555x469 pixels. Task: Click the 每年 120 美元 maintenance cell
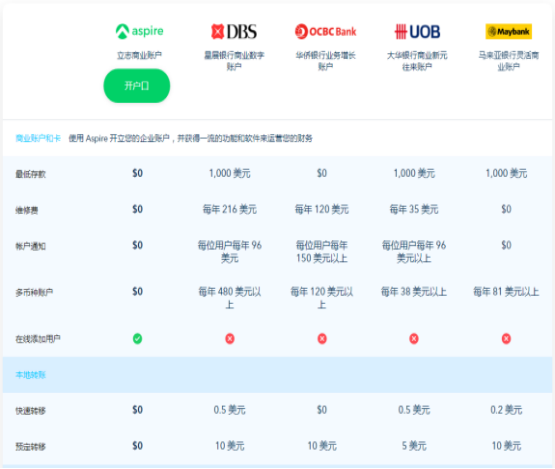[322, 209]
